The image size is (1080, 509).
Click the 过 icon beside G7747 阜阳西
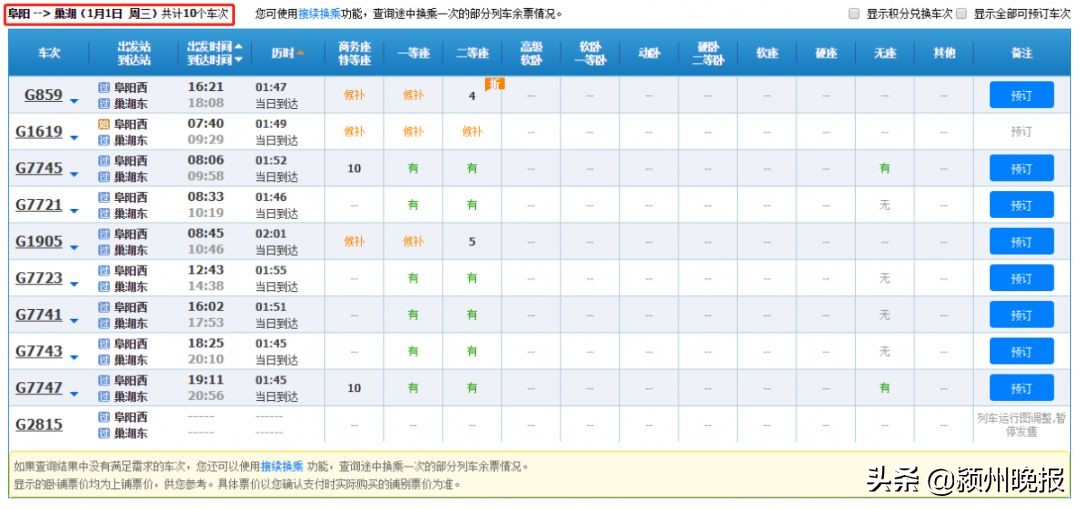[104, 380]
